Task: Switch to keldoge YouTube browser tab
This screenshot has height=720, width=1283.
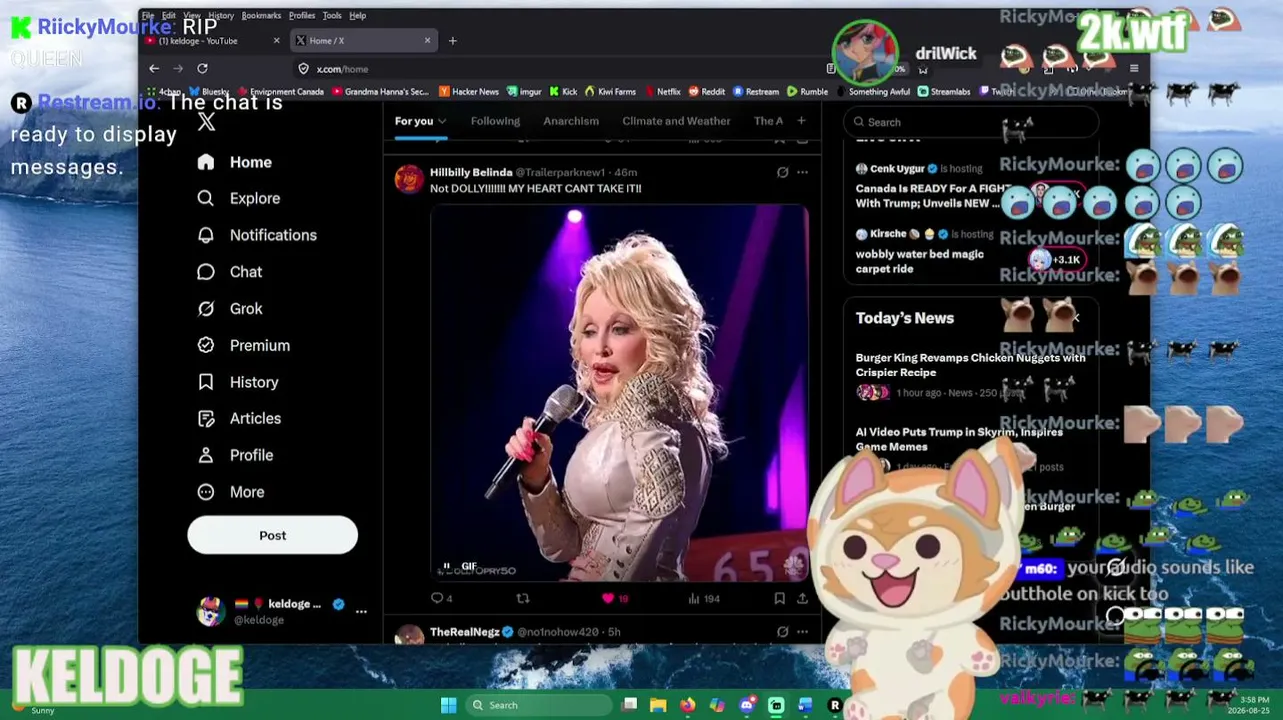Action: pos(212,41)
